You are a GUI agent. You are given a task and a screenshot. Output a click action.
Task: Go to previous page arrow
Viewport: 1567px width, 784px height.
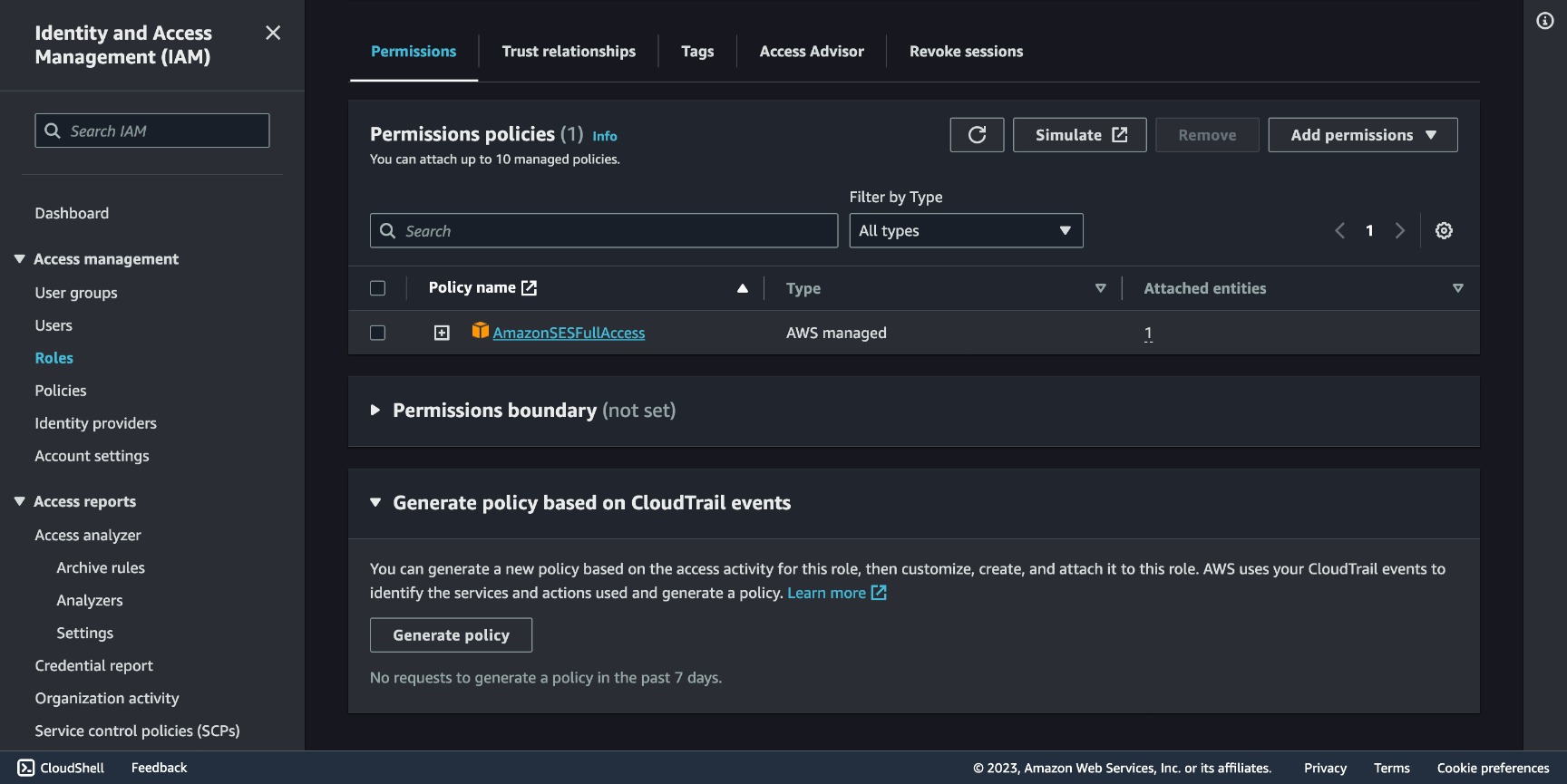[x=1339, y=230]
